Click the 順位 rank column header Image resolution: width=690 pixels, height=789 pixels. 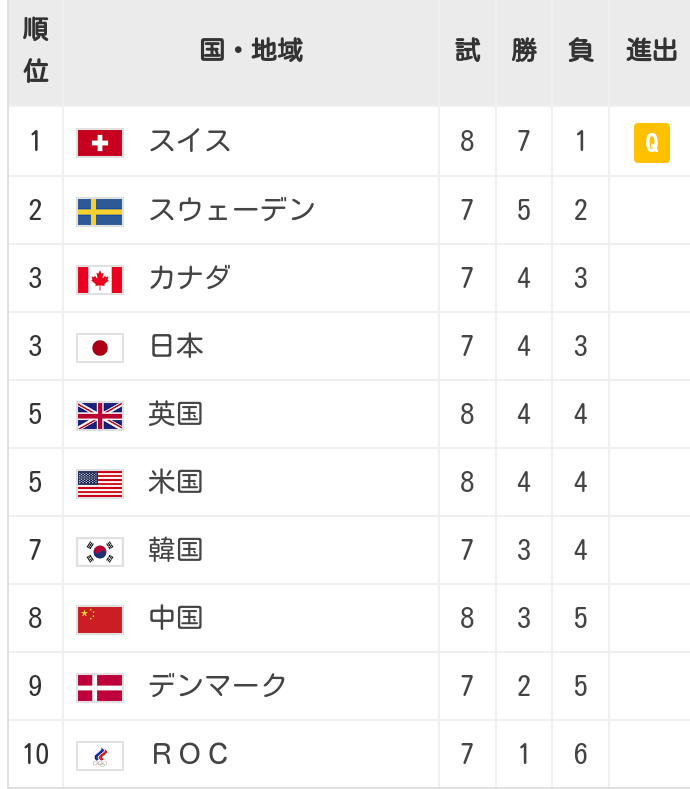(x=36, y=50)
